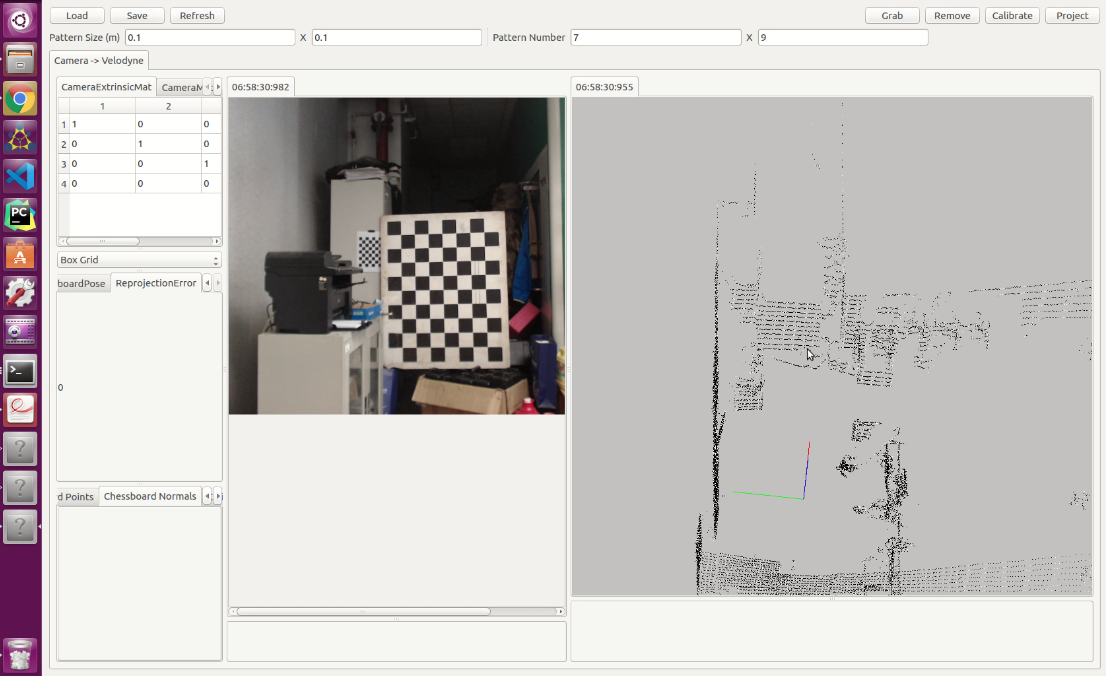1106x676 pixels.
Task: Focus the second Pattern Size field after X
Action: click(396, 37)
